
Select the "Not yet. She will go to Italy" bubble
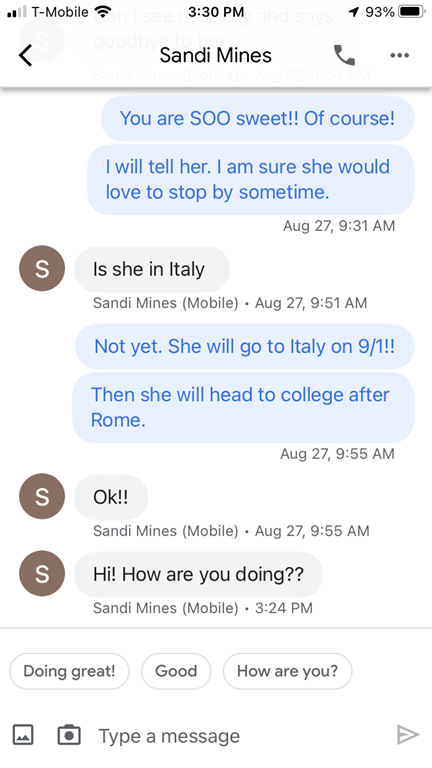click(244, 346)
